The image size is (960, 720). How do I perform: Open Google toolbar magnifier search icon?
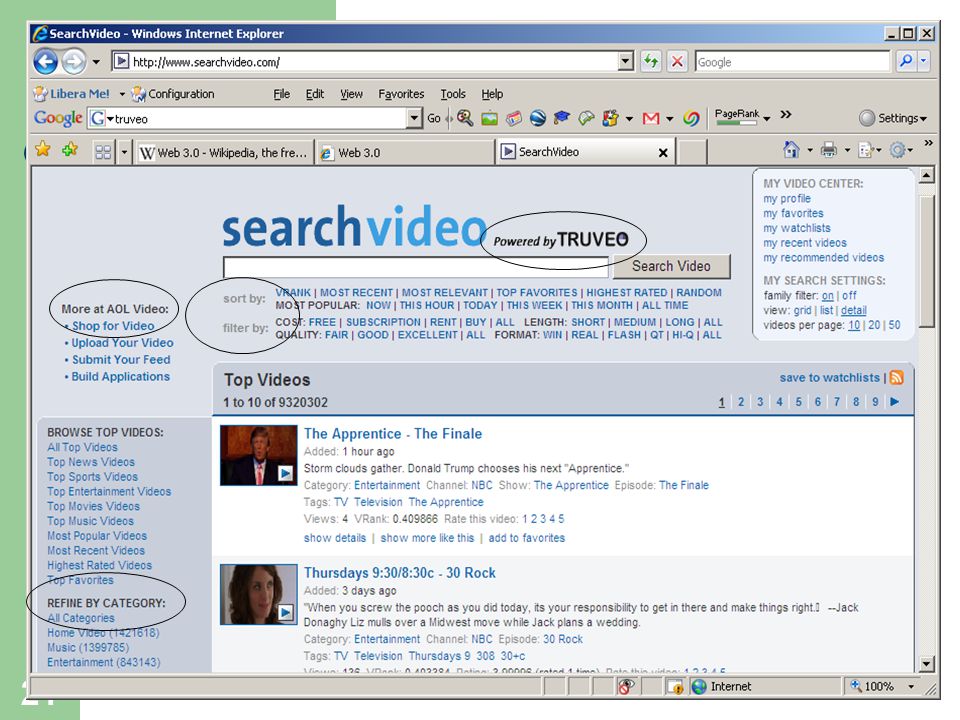point(465,118)
